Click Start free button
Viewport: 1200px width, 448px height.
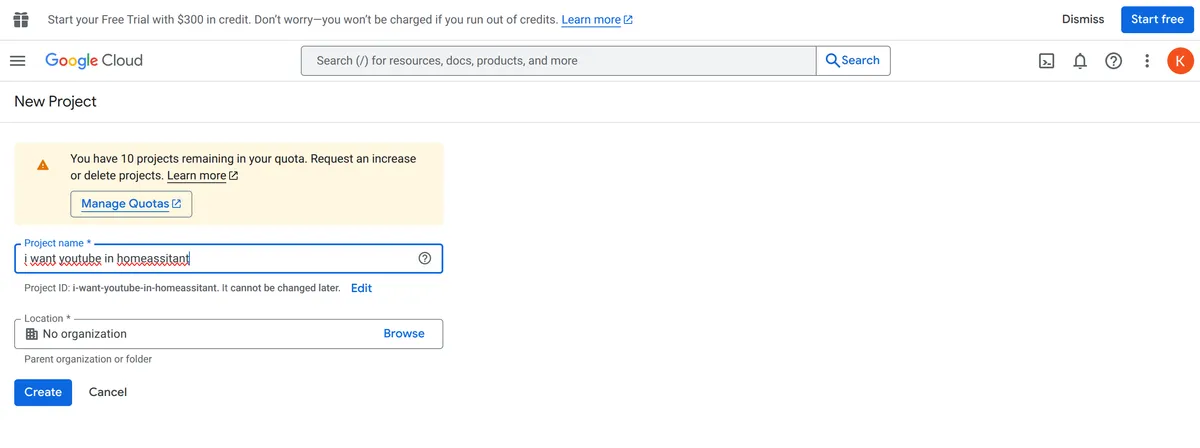pyautogui.click(x=1157, y=20)
